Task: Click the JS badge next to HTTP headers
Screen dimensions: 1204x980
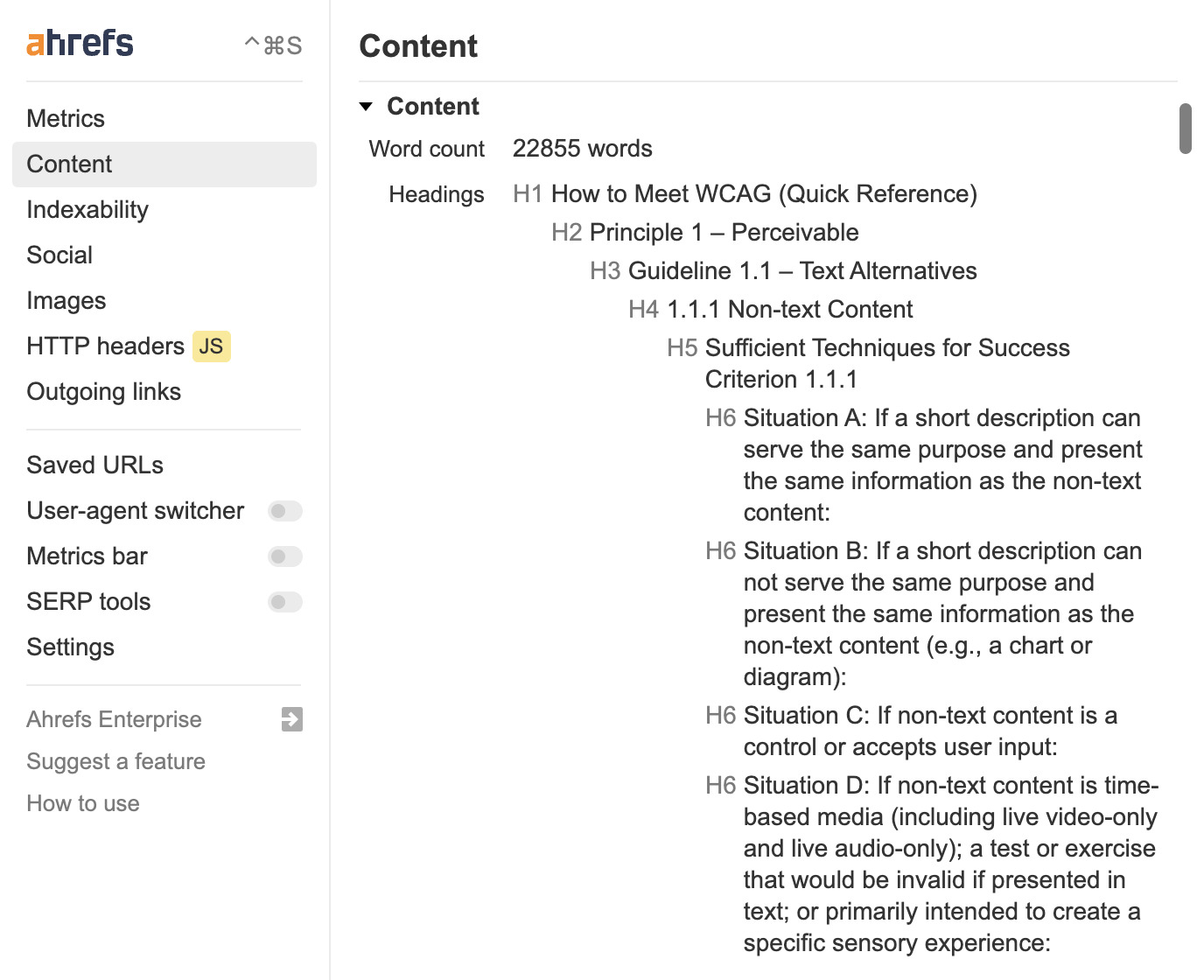Action: pyautogui.click(x=212, y=346)
